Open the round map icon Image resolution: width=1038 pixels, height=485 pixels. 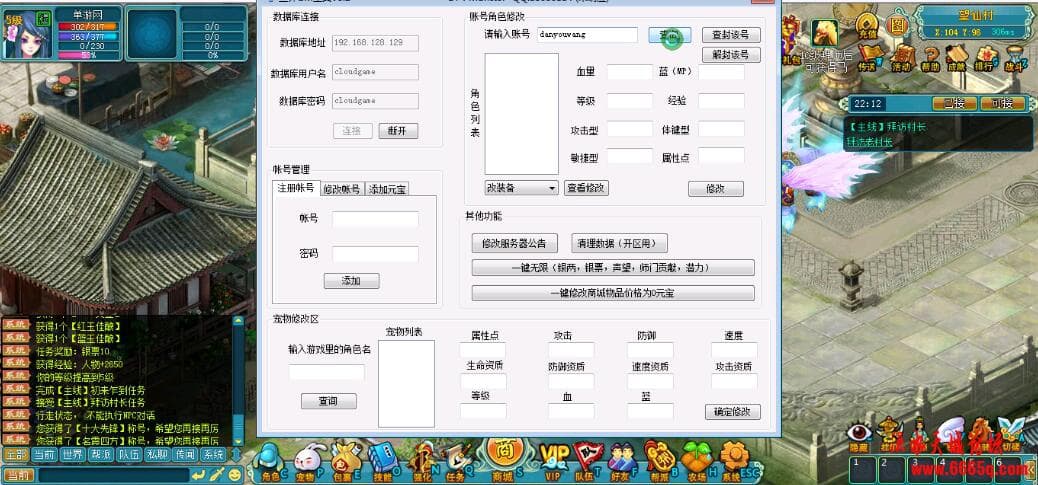pos(897,26)
